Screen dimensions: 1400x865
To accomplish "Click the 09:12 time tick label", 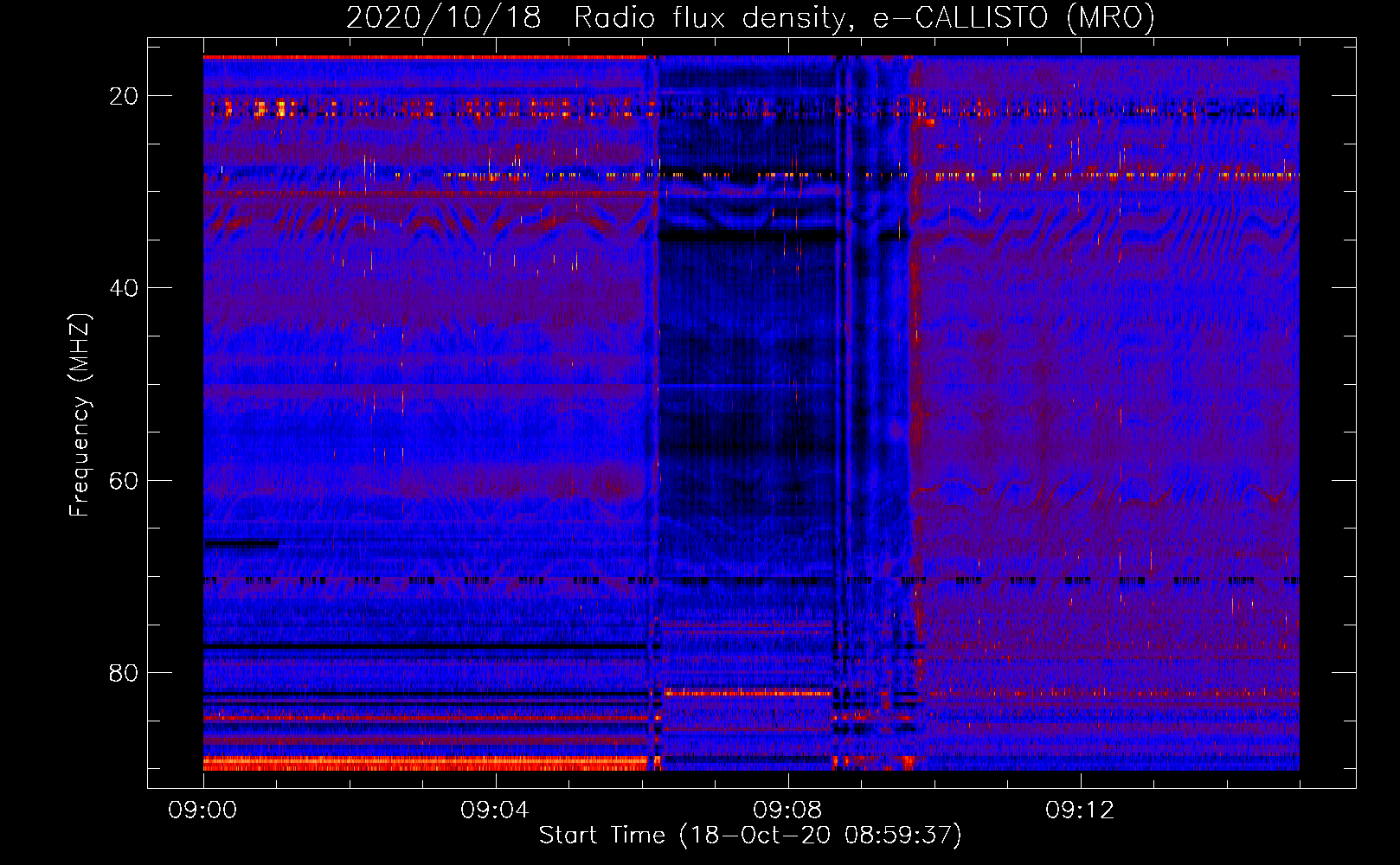I will (1080, 810).
